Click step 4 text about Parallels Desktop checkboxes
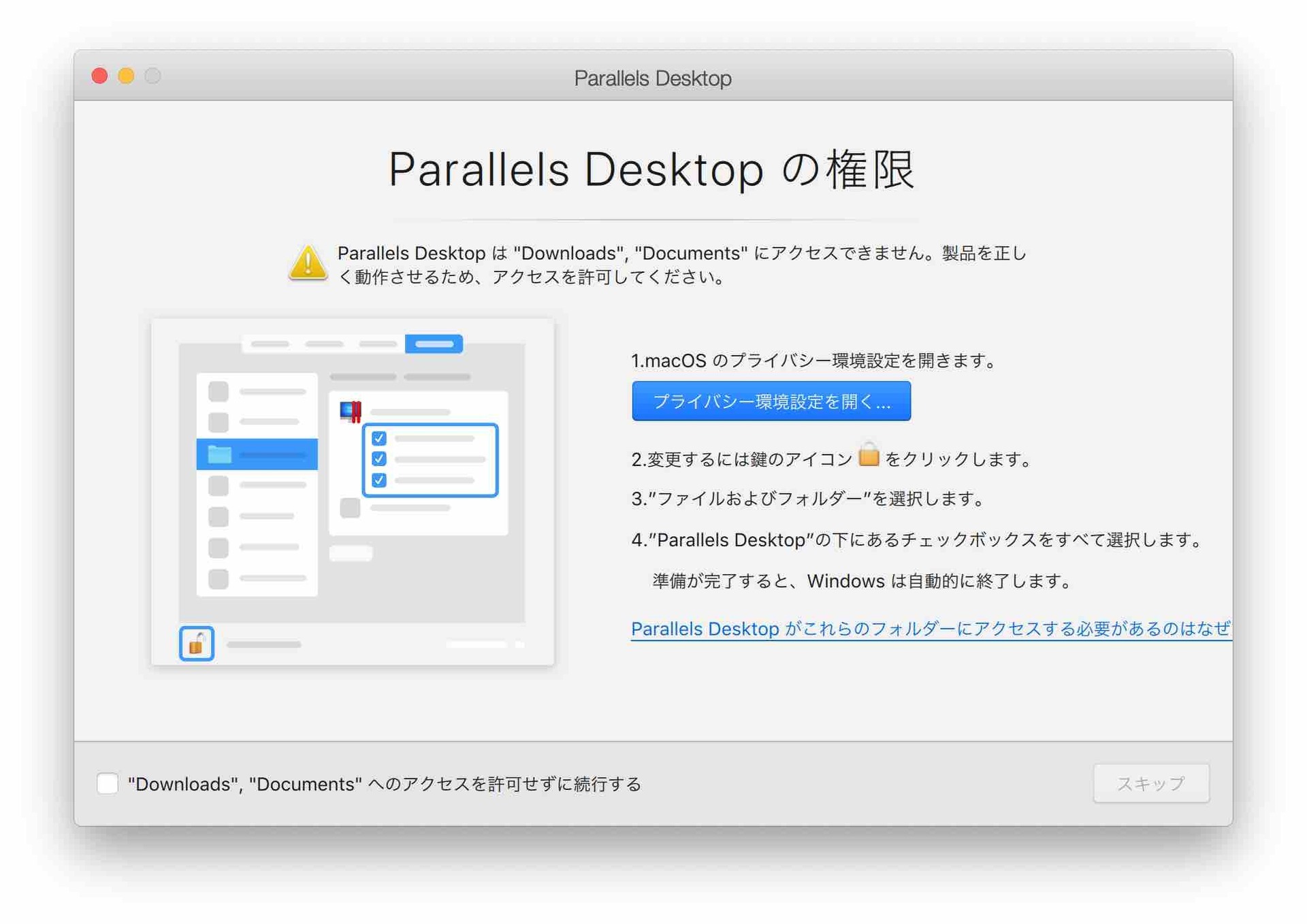 [917, 540]
